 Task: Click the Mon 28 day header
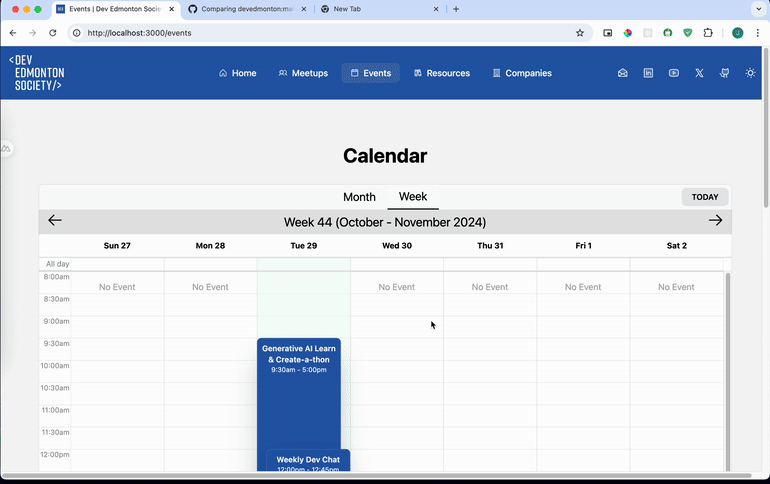coord(210,245)
